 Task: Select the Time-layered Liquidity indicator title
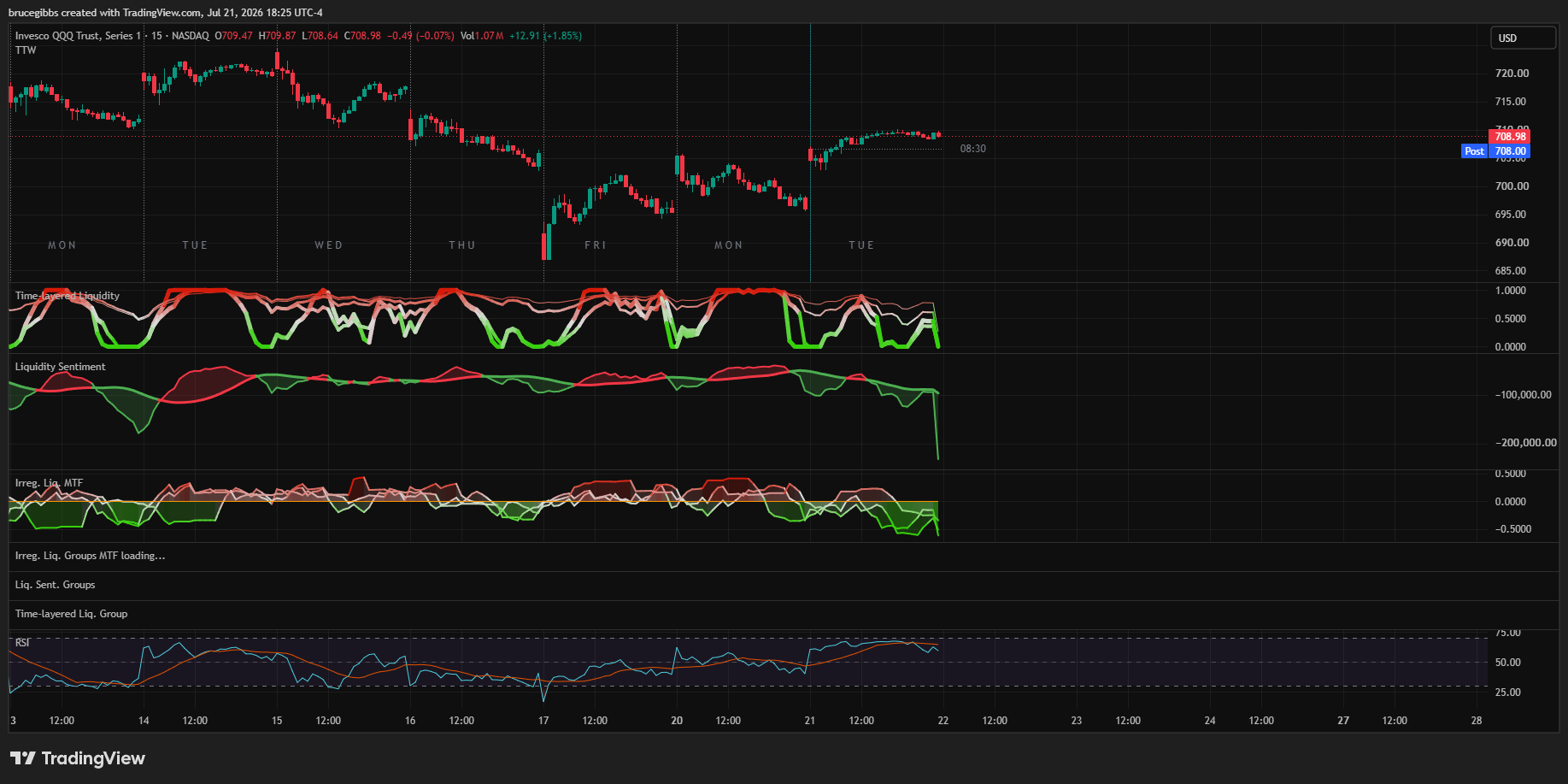tap(68, 296)
